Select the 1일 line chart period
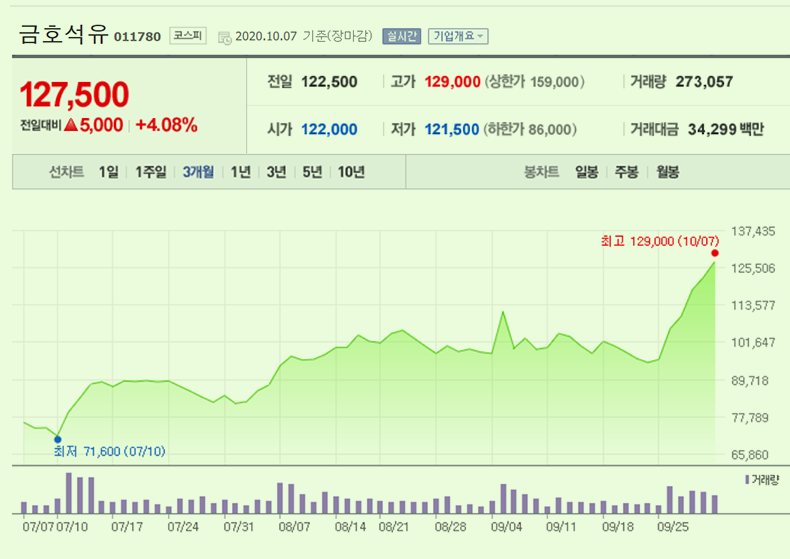This screenshot has height=559, width=790. tap(108, 172)
